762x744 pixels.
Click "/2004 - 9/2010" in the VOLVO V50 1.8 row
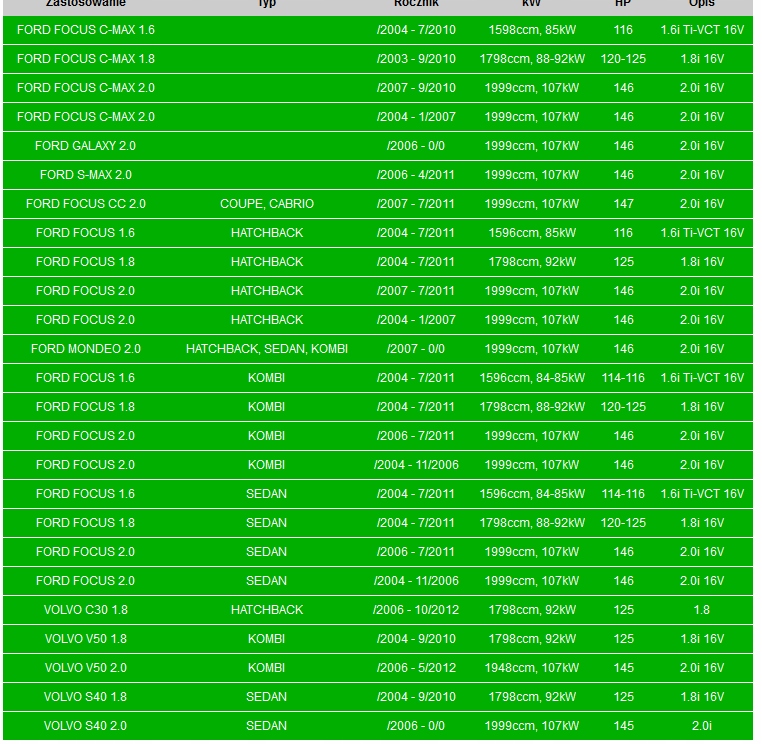tap(416, 639)
